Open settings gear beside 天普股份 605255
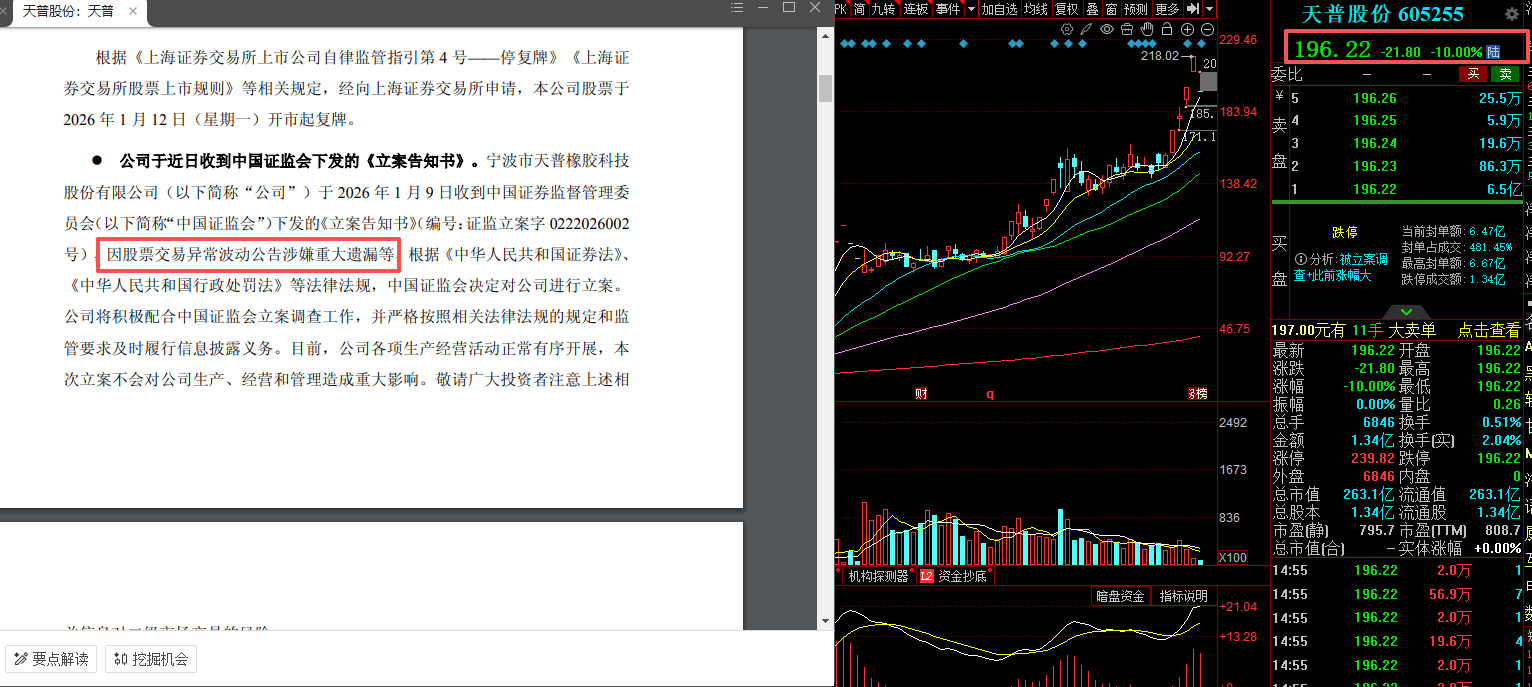This screenshot has height=687, width=1532. [x=1511, y=14]
